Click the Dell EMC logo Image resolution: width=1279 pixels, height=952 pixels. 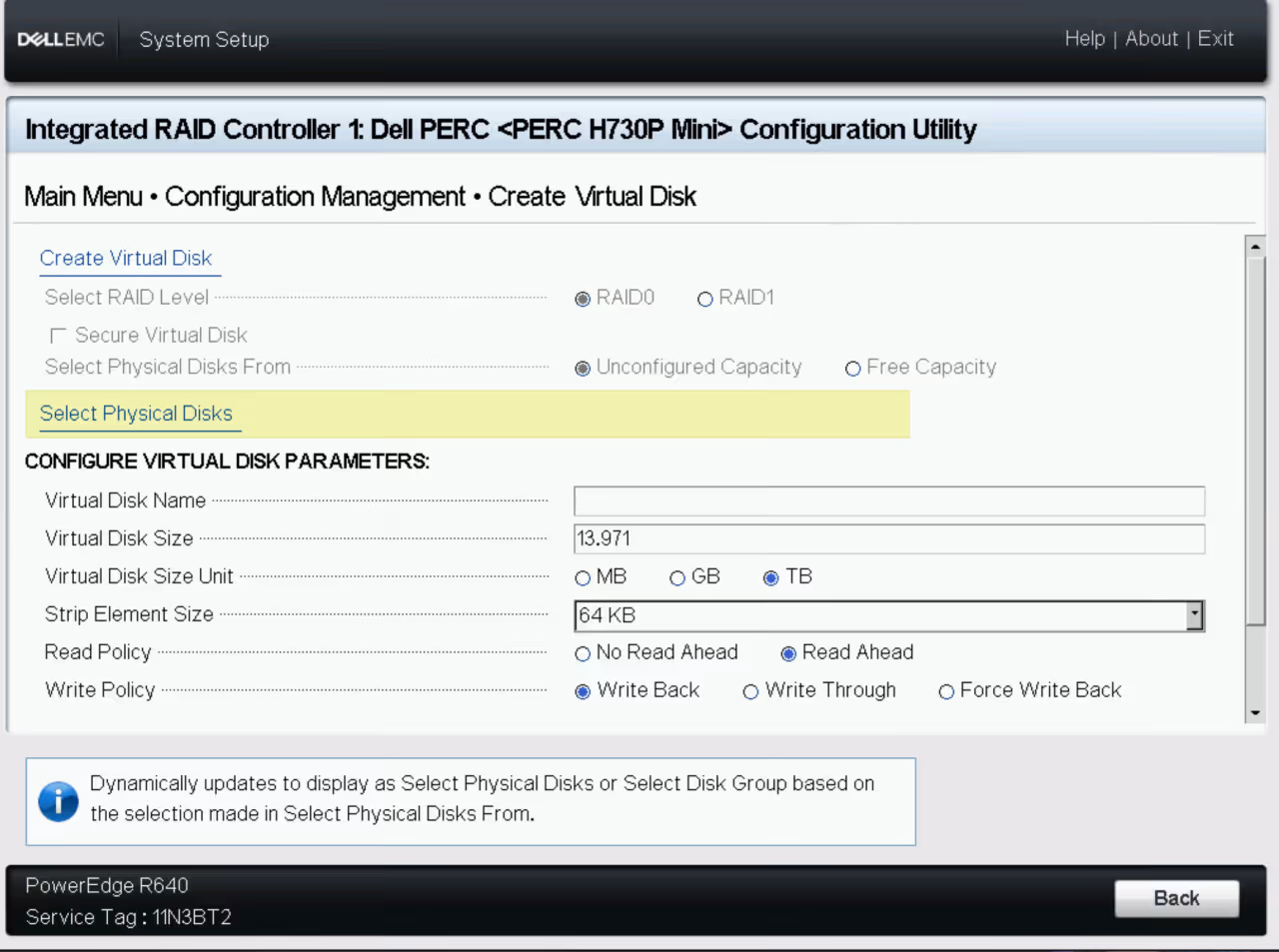[x=61, y=40]
